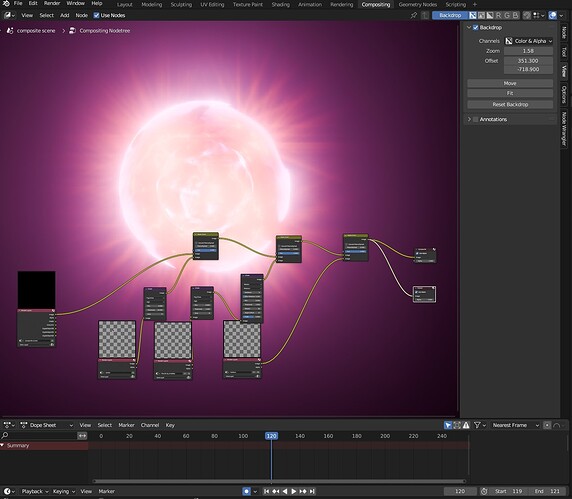Open the Dope Sheet Channel menu
This screenshot has height=499, width=572.
[150, 425]
